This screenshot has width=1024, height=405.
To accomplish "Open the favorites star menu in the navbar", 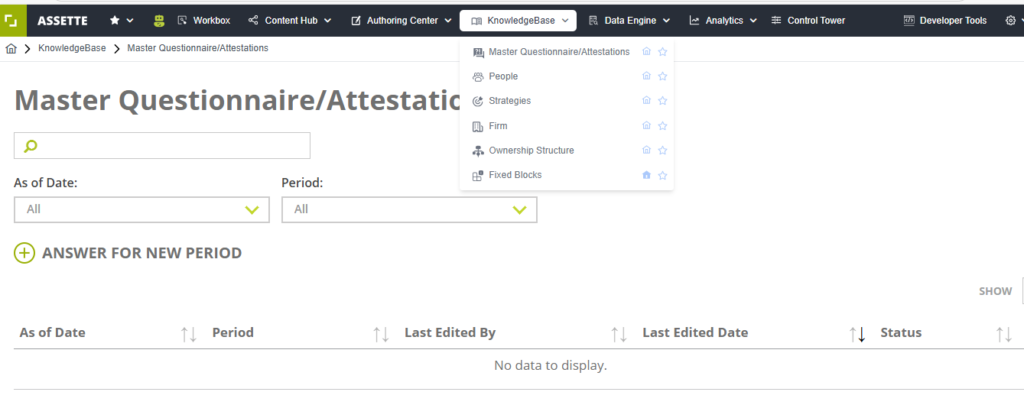I will pyautogui.click(x=121, y=20).
